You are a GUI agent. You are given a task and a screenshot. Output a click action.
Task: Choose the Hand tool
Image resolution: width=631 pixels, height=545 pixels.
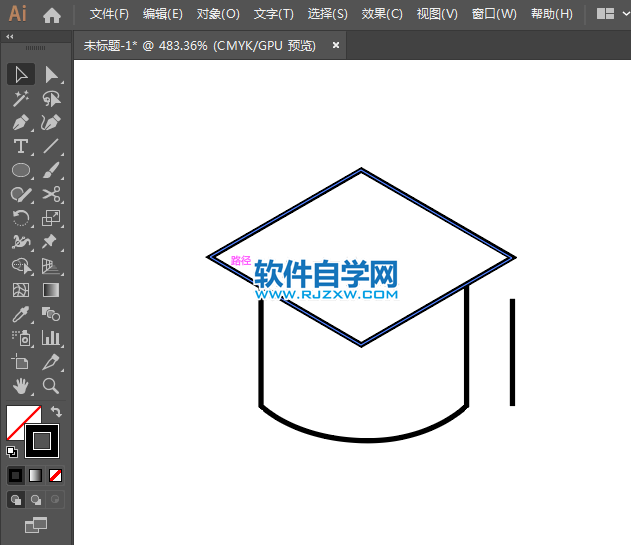point(20,386)
